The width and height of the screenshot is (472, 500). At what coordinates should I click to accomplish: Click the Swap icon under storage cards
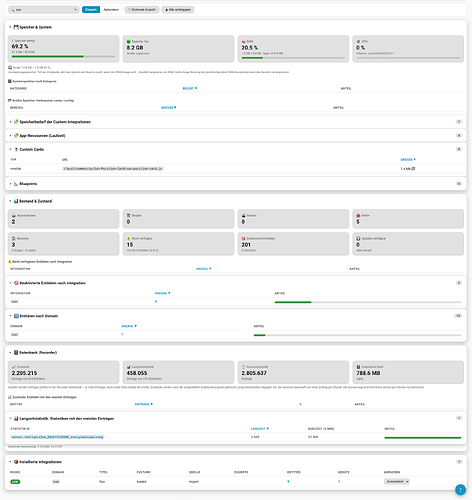coord(10,67)
